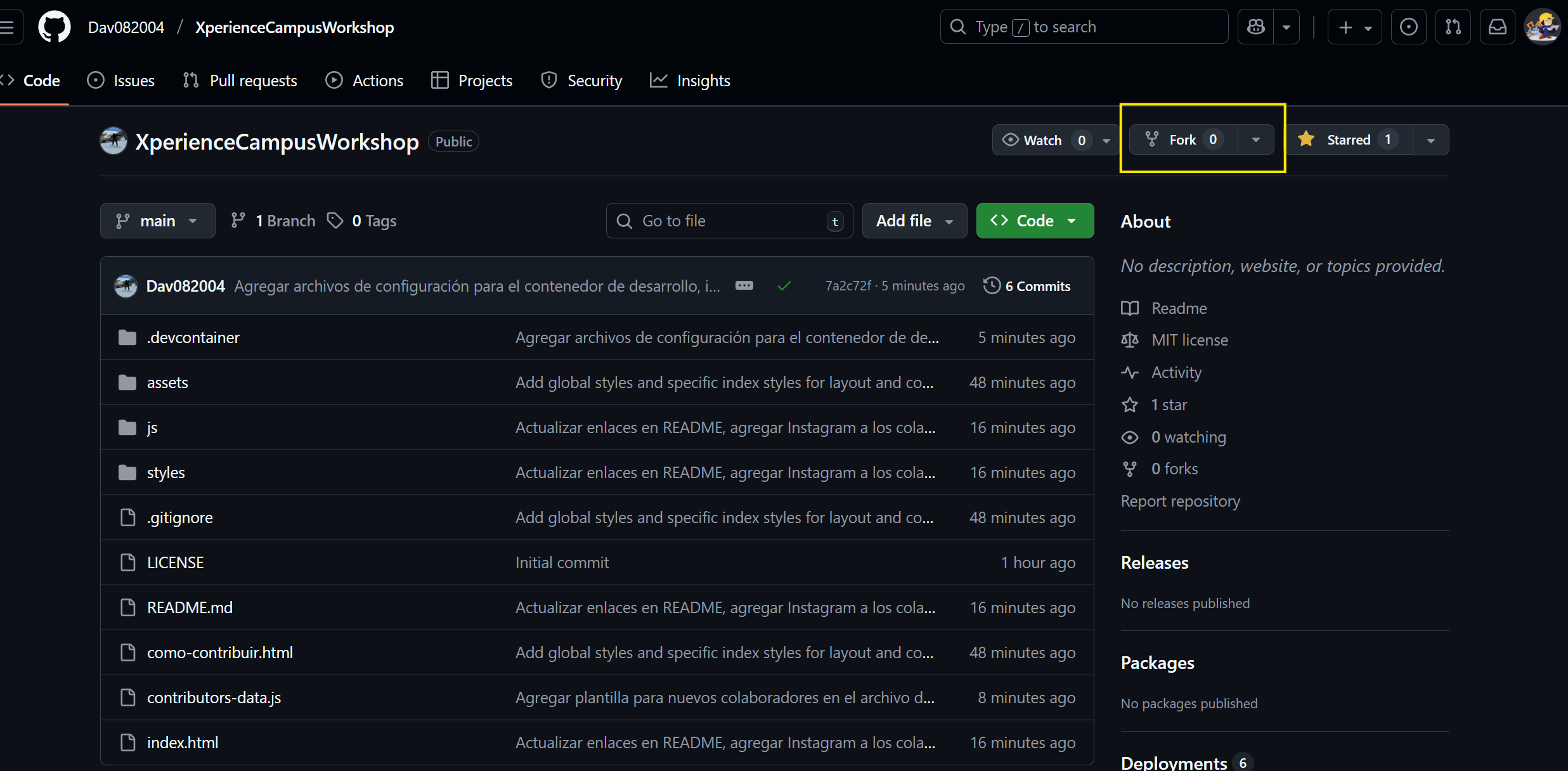Screen dimensions: 1568x771
Task: View your issues via the circle-dot icon
Action: click(1408, 26)
